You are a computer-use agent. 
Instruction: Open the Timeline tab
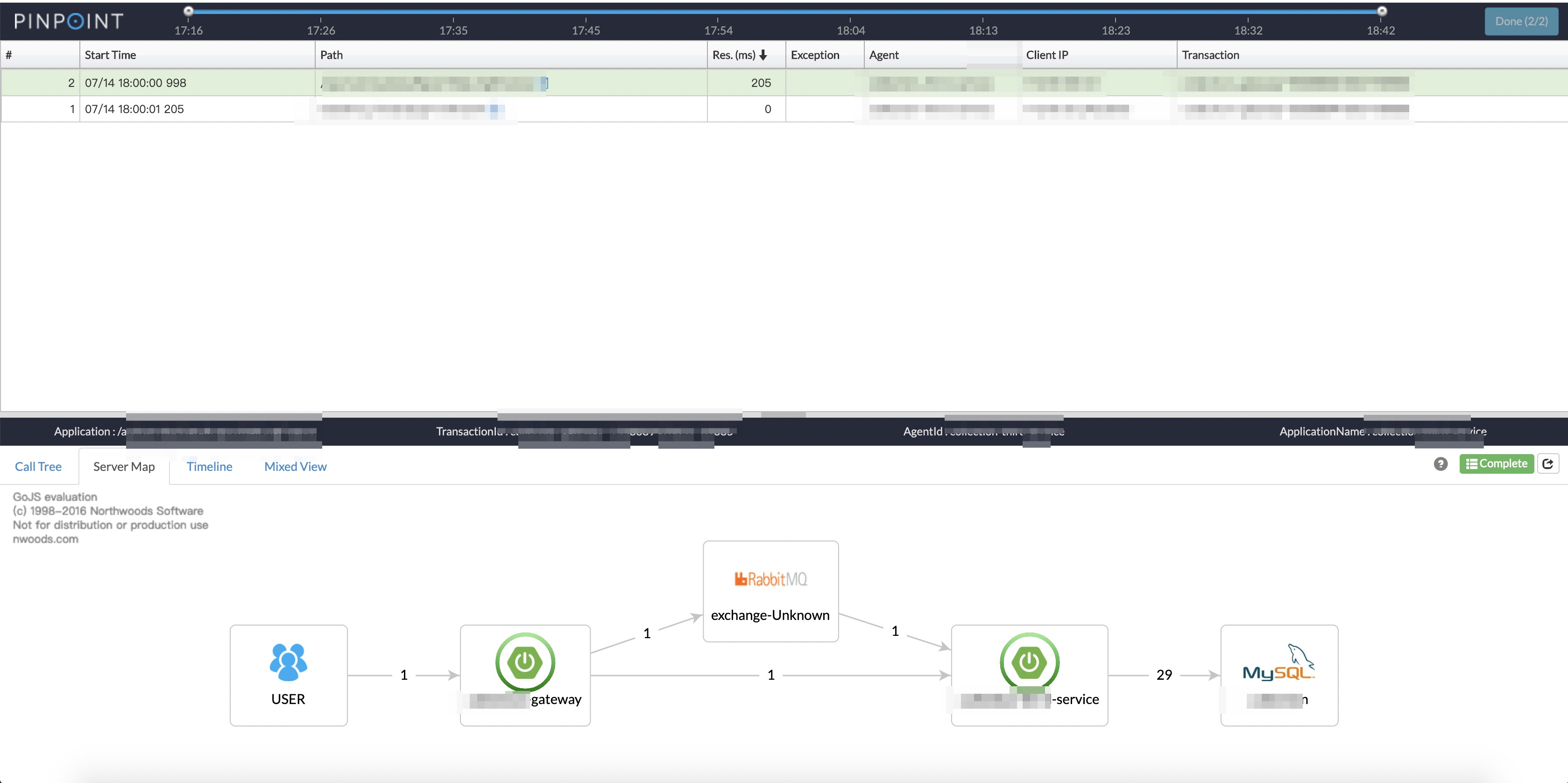tap(209, 466)
